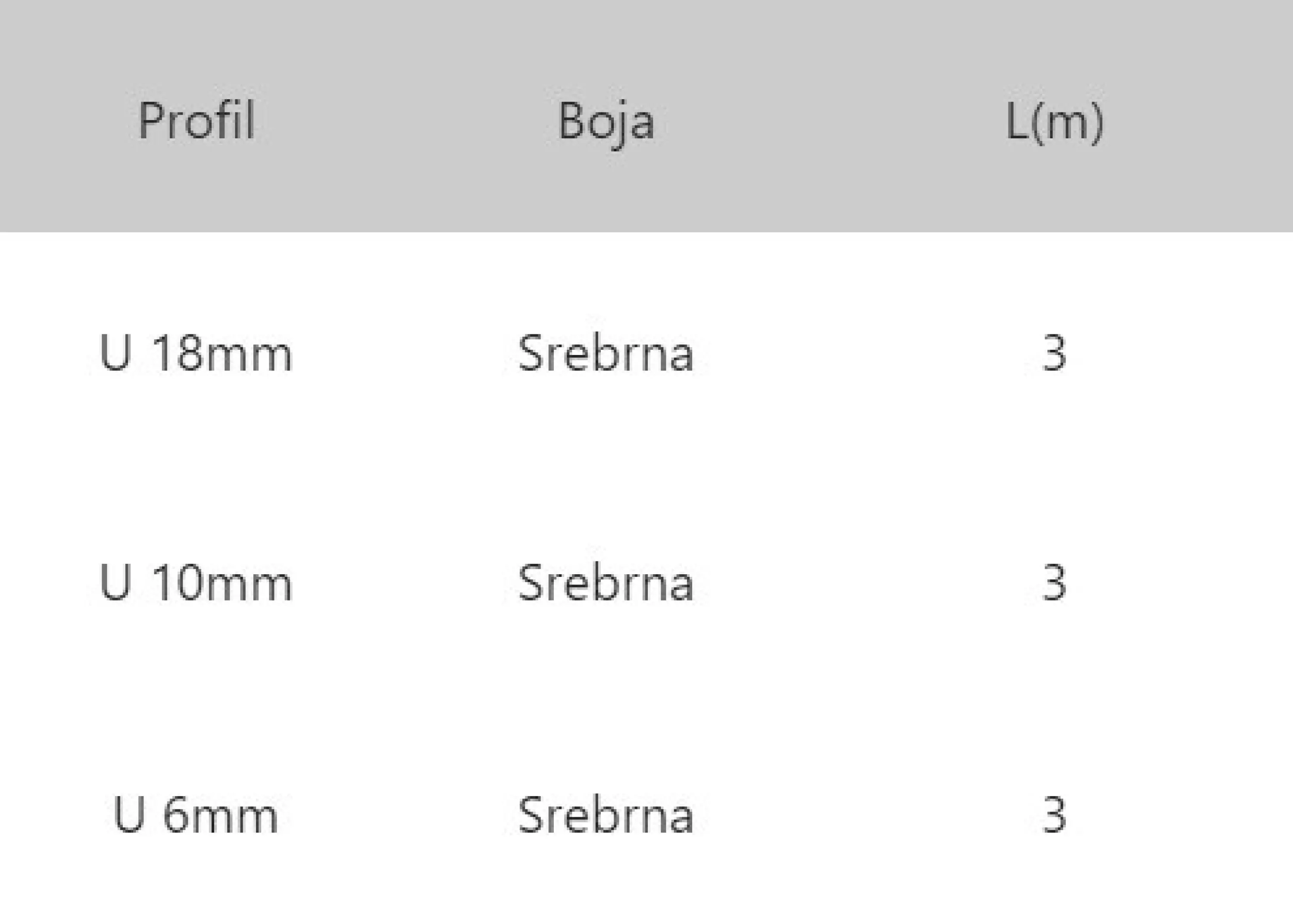1293x924 pixels.
Task: Click Srebrna in the U 10mm row
Action: [606, 583]
